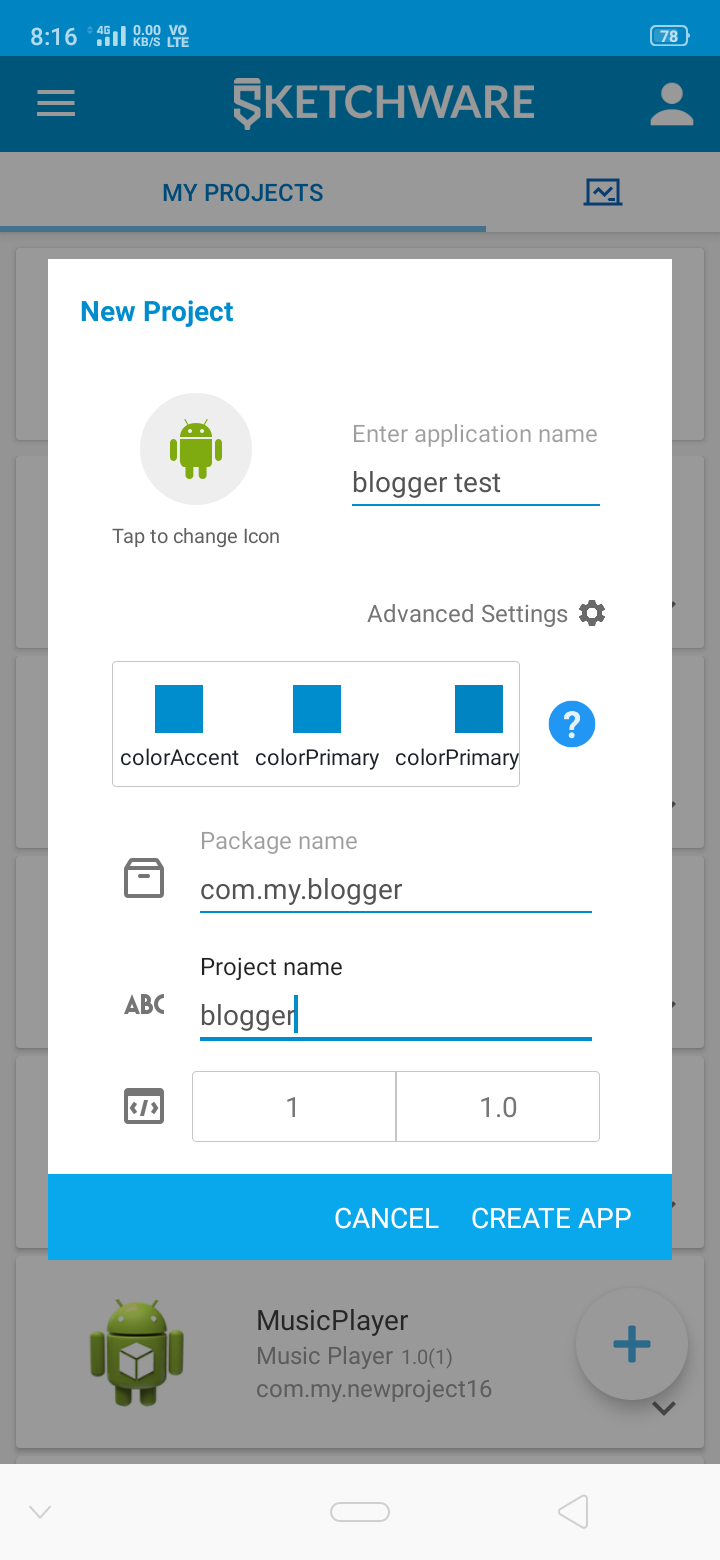Viewport: 720px width, 1560px height.
Task: Expand the MusicPlayer project chevron
Action: point(664,1408)
